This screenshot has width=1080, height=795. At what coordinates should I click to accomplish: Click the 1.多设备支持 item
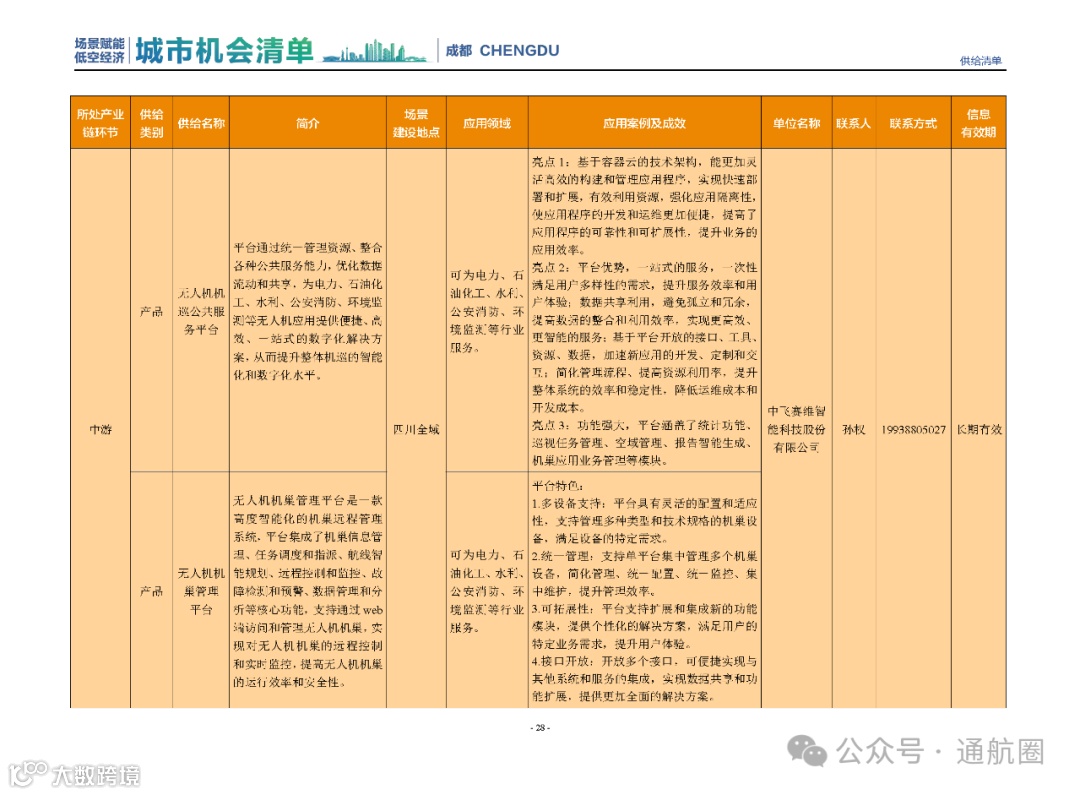(645, 521)
